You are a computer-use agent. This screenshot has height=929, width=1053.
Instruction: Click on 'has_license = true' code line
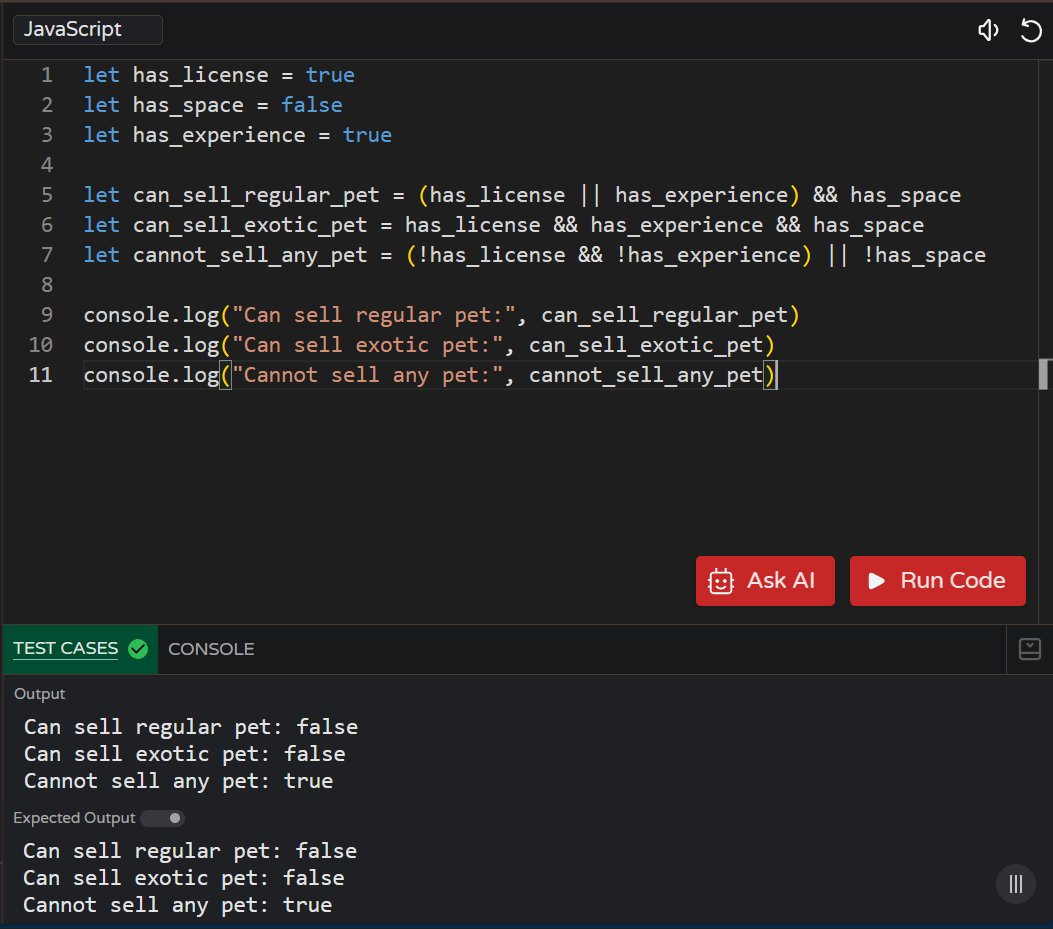[x=219, y=75]
